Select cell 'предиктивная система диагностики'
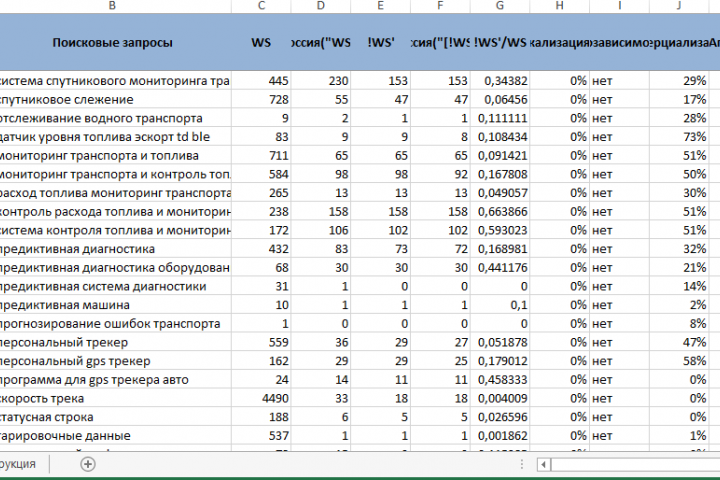This screenshot has height=480, width=720. point(115,286)
